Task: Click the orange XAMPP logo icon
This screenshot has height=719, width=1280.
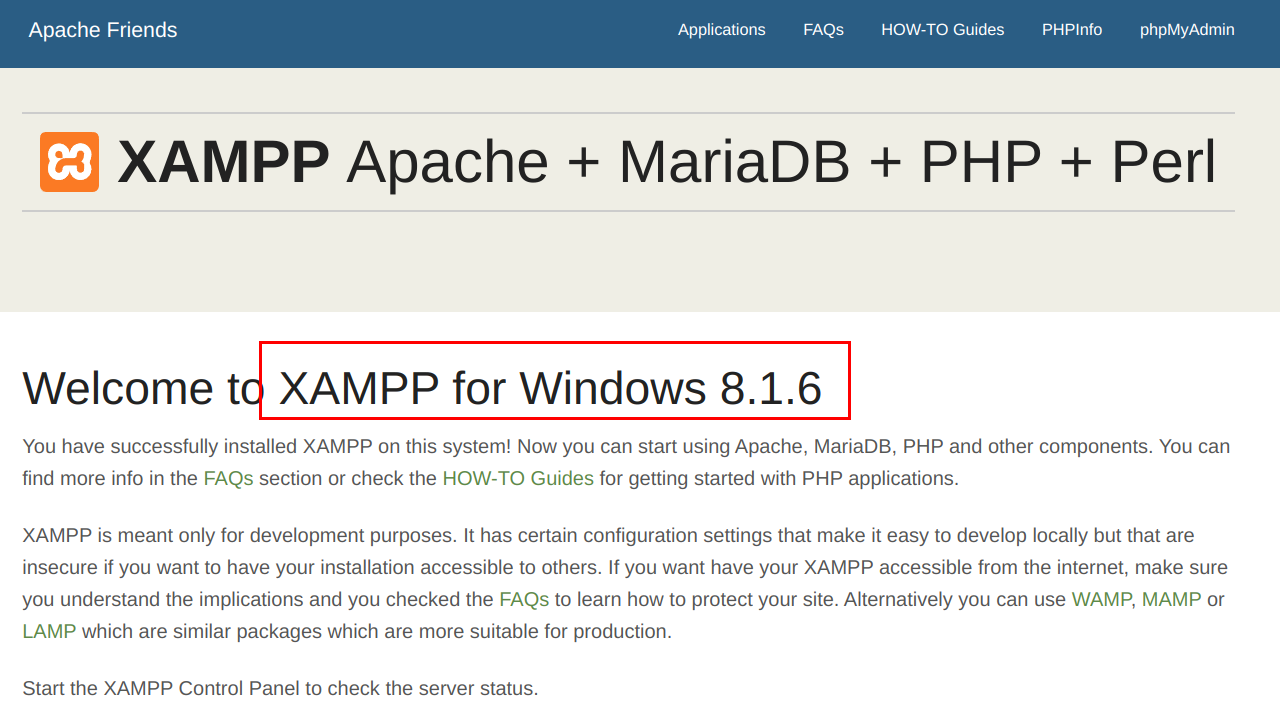Action: pos(69,162)
